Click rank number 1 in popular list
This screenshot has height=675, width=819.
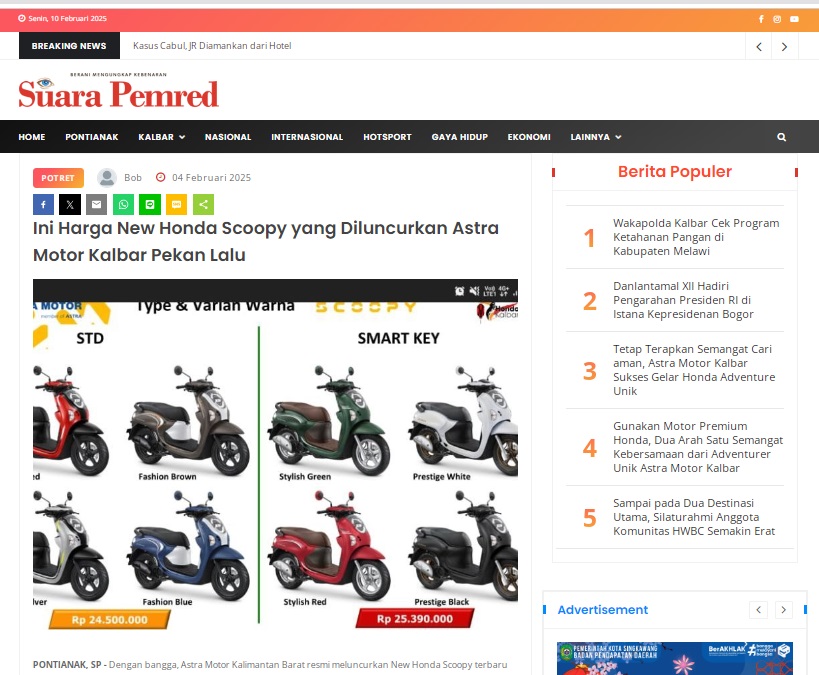pyautogui.click(x=589, y=238)
